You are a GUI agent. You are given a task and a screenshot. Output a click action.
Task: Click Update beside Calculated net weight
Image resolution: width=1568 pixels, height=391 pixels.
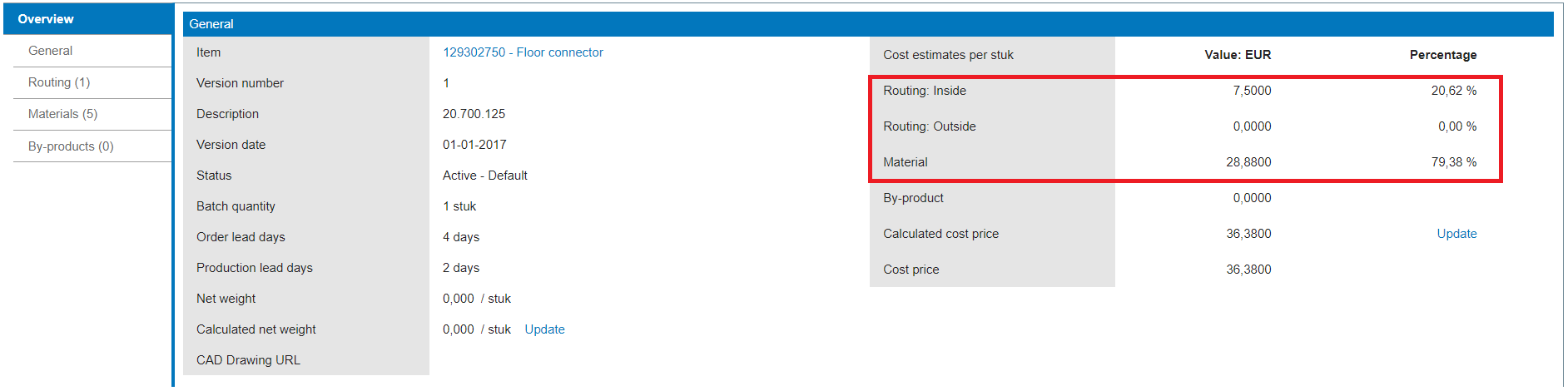click(x=544, y=329)
